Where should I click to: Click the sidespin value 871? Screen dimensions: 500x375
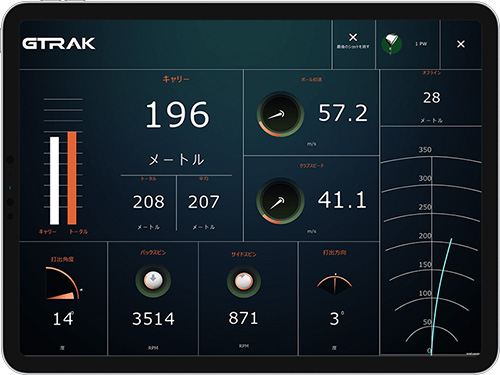pyautogui.click(x=244, y=318)
